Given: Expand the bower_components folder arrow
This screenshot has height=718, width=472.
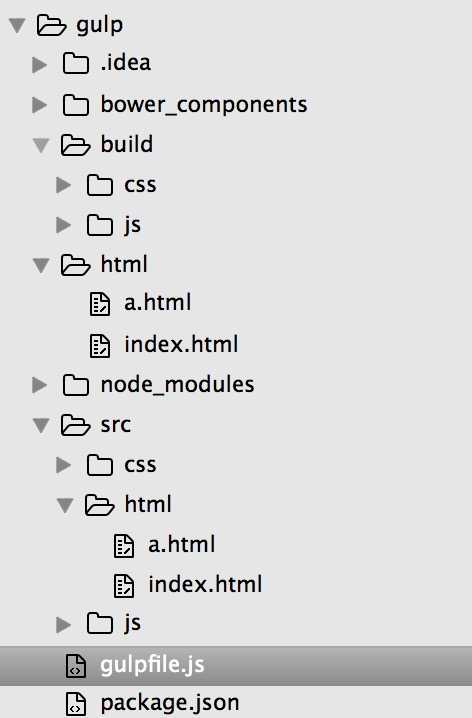Looking at the screenshot, I should 40,105.
